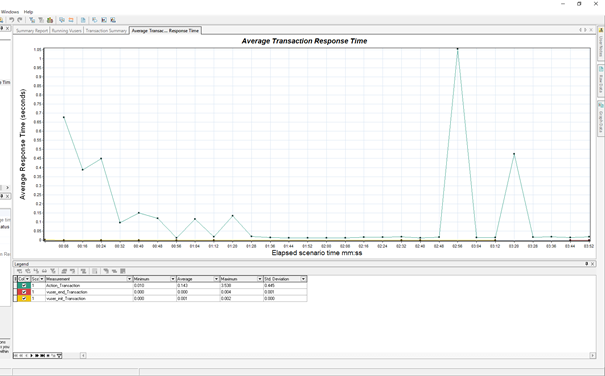Open the User Notes side panel
This screenshot has width=605, height=376.
click(601, 43)
